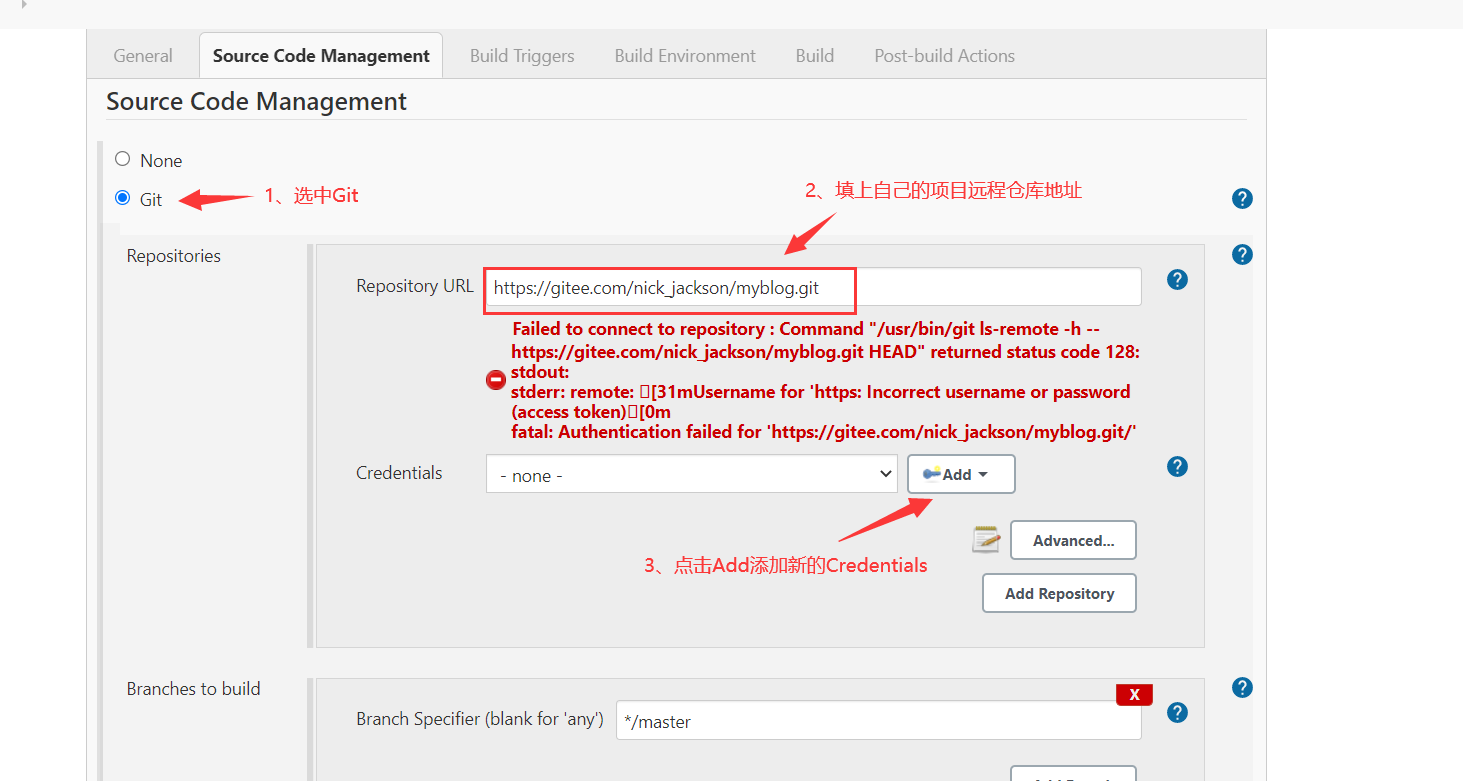Switch to Source Code Management tab
Image resolution: width=1463 pixels, height=781 pixels.
pos(321,56)
